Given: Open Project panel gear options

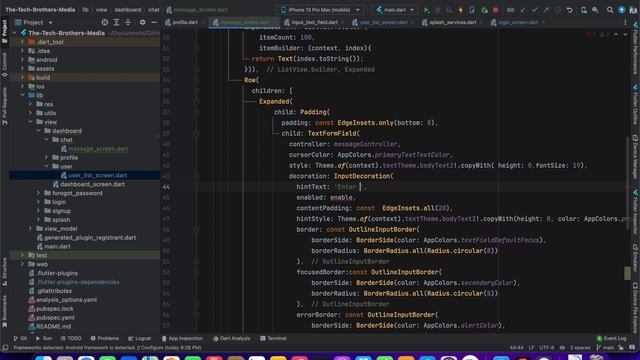Looking at the screenshot, I should point(142,22).
